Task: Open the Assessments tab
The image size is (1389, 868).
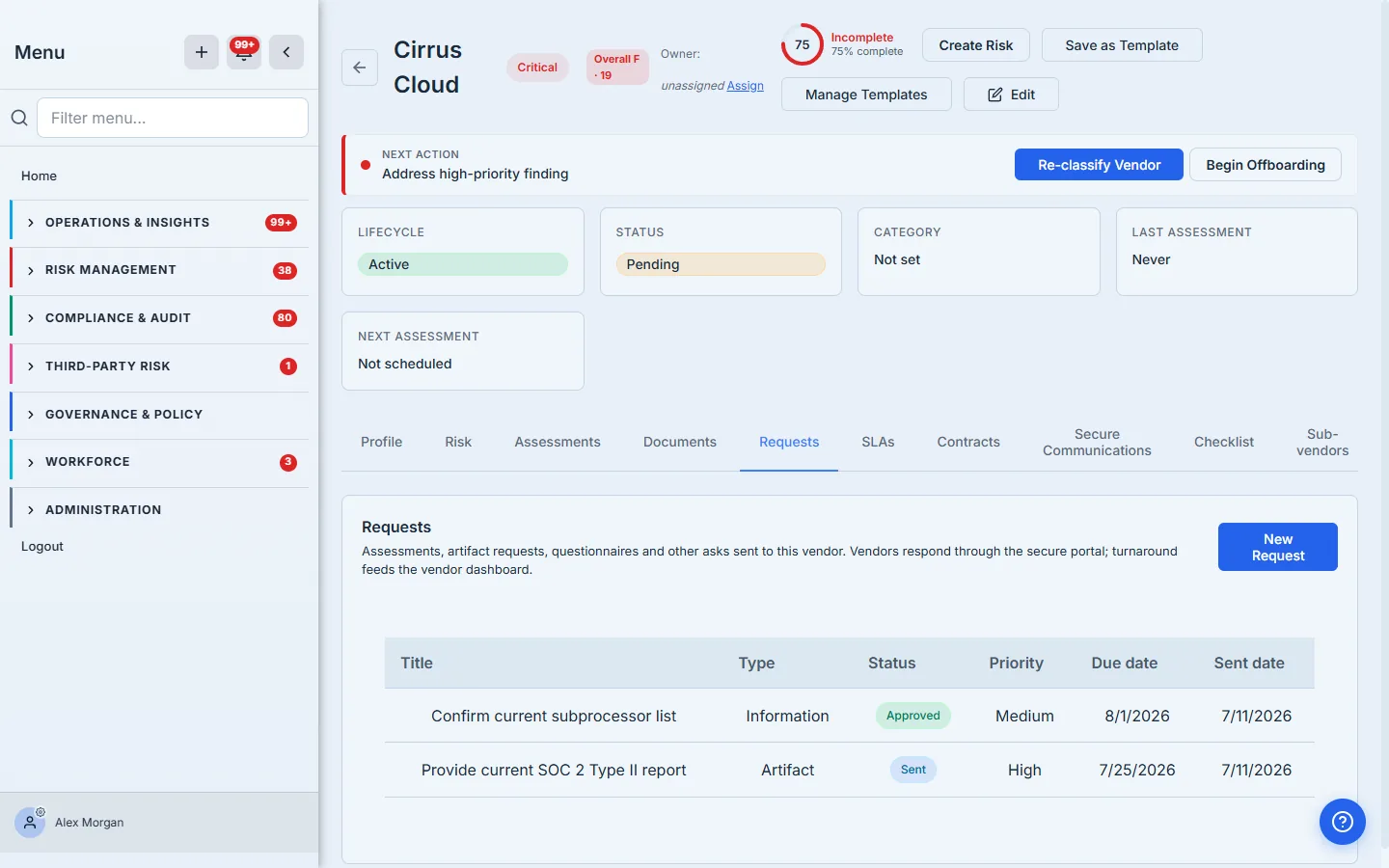Action: coord(558,442)
